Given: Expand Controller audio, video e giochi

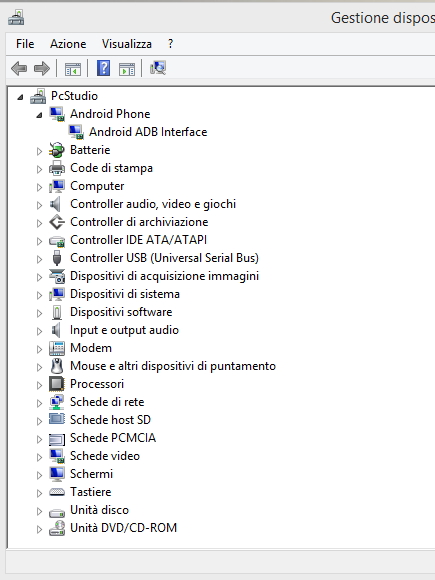Looking at the screenshot, I should point(39,205).
